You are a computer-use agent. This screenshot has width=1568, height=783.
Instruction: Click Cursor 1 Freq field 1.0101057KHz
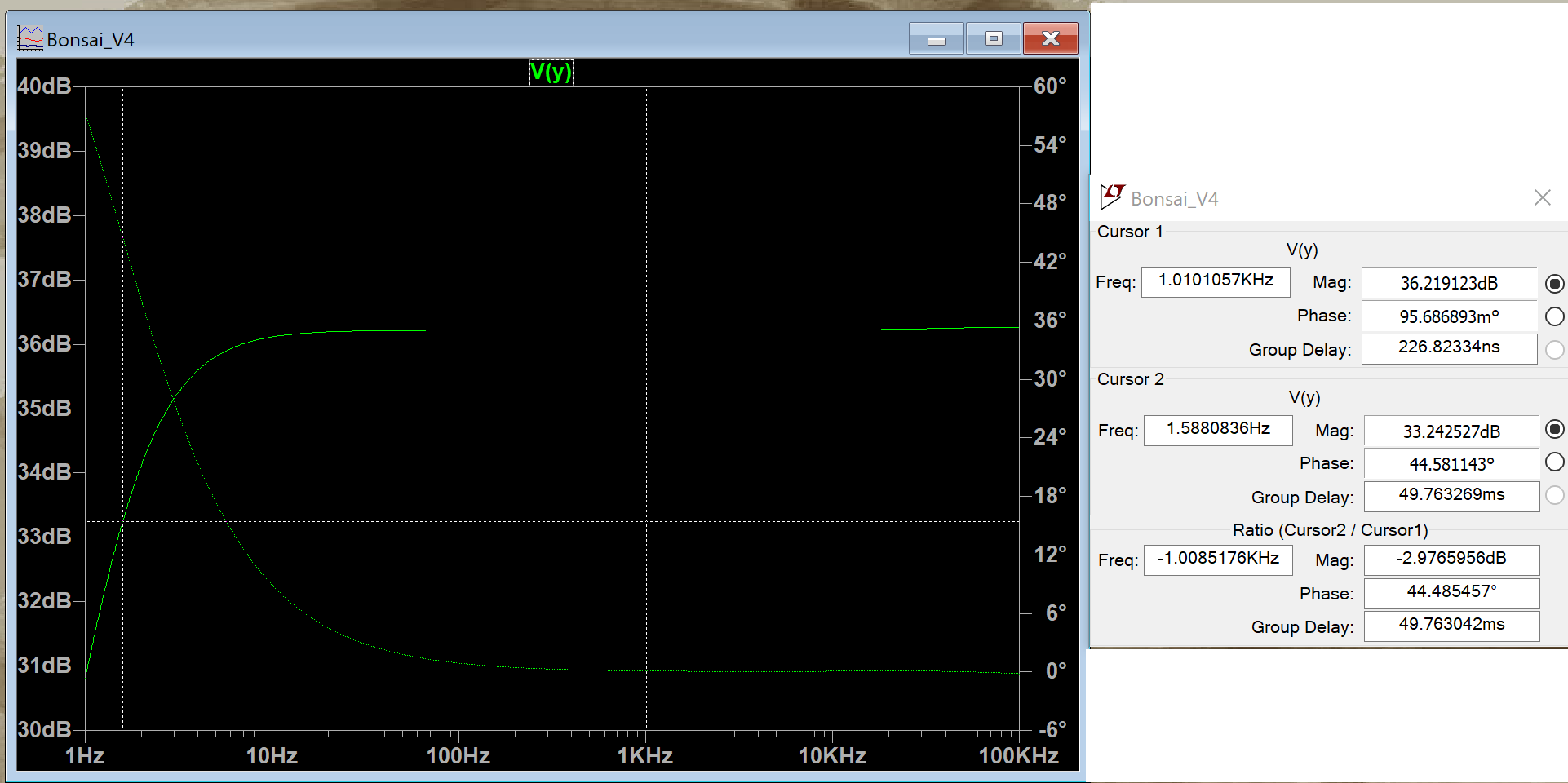click(1216, 281)
